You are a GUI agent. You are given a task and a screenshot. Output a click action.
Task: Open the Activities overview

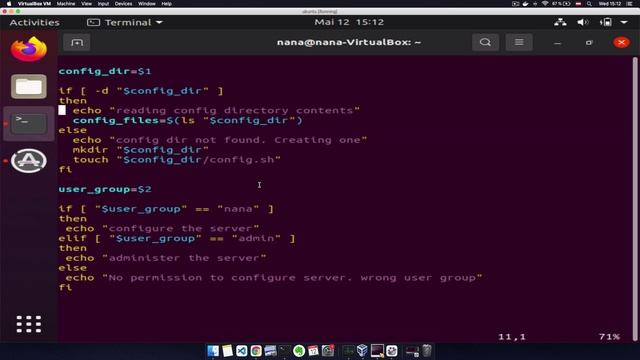[35, 22]
